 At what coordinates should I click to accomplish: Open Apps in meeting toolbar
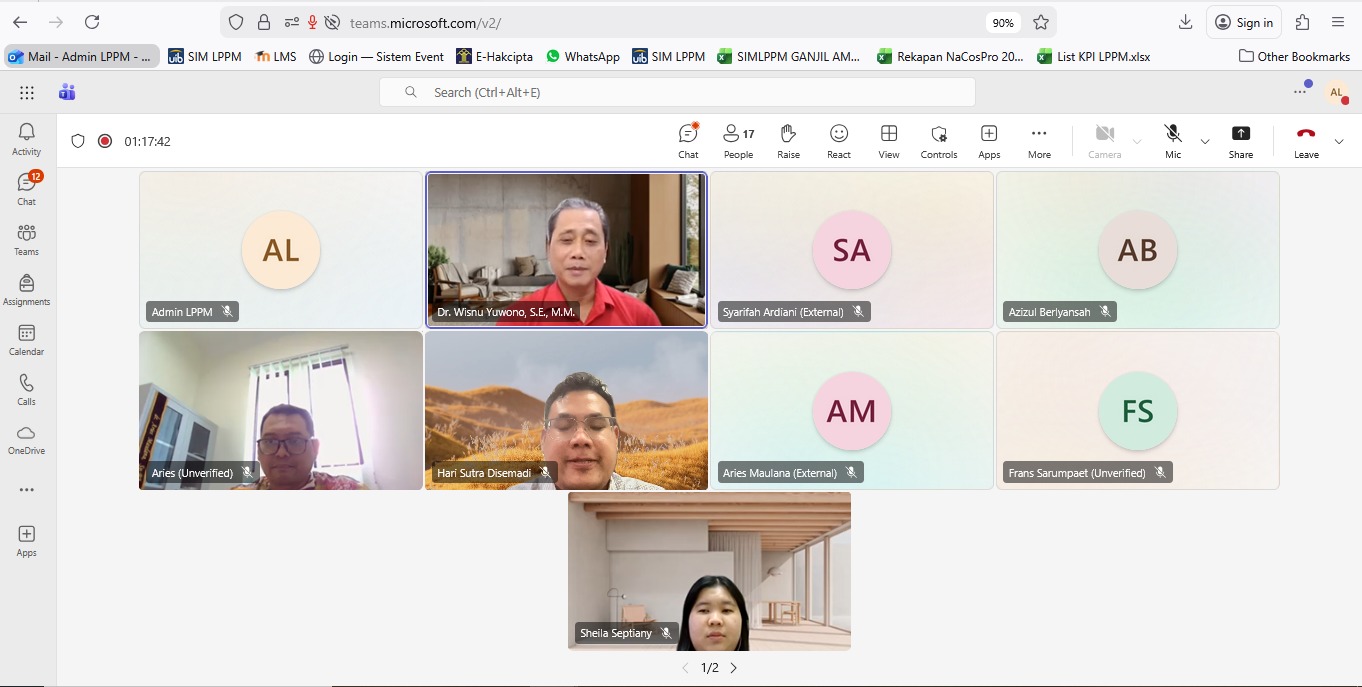[x=989, y=141]
